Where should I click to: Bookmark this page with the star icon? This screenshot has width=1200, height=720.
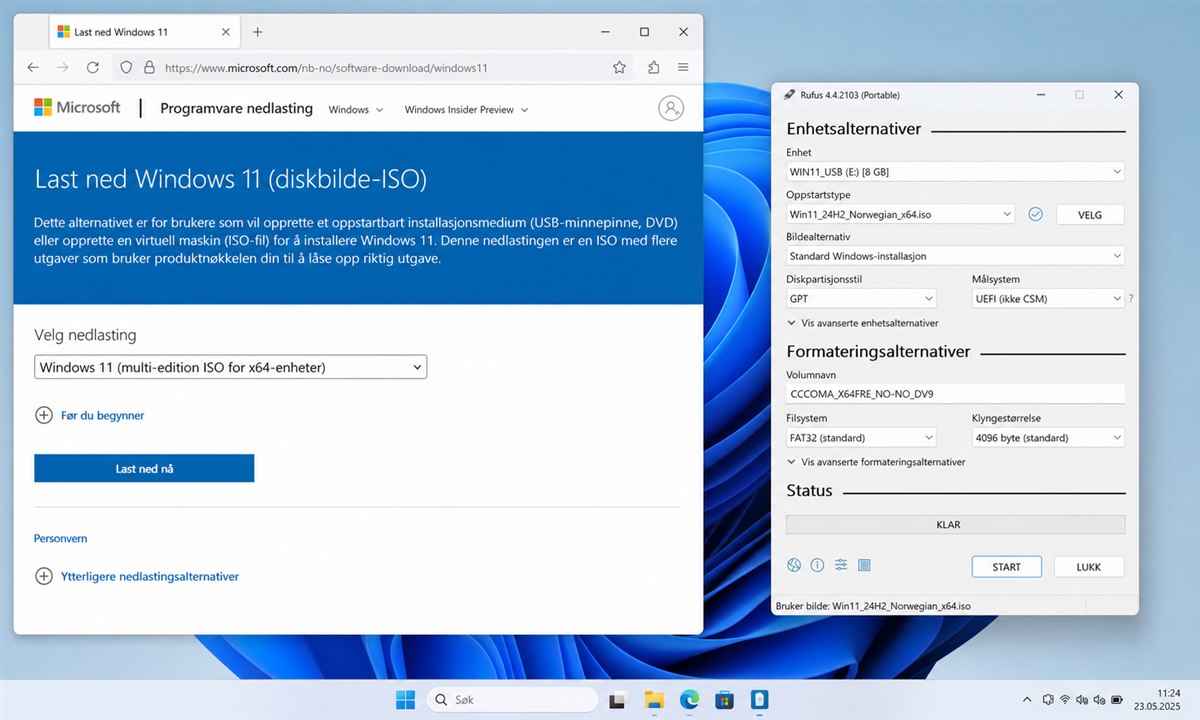tap(619, 68)
